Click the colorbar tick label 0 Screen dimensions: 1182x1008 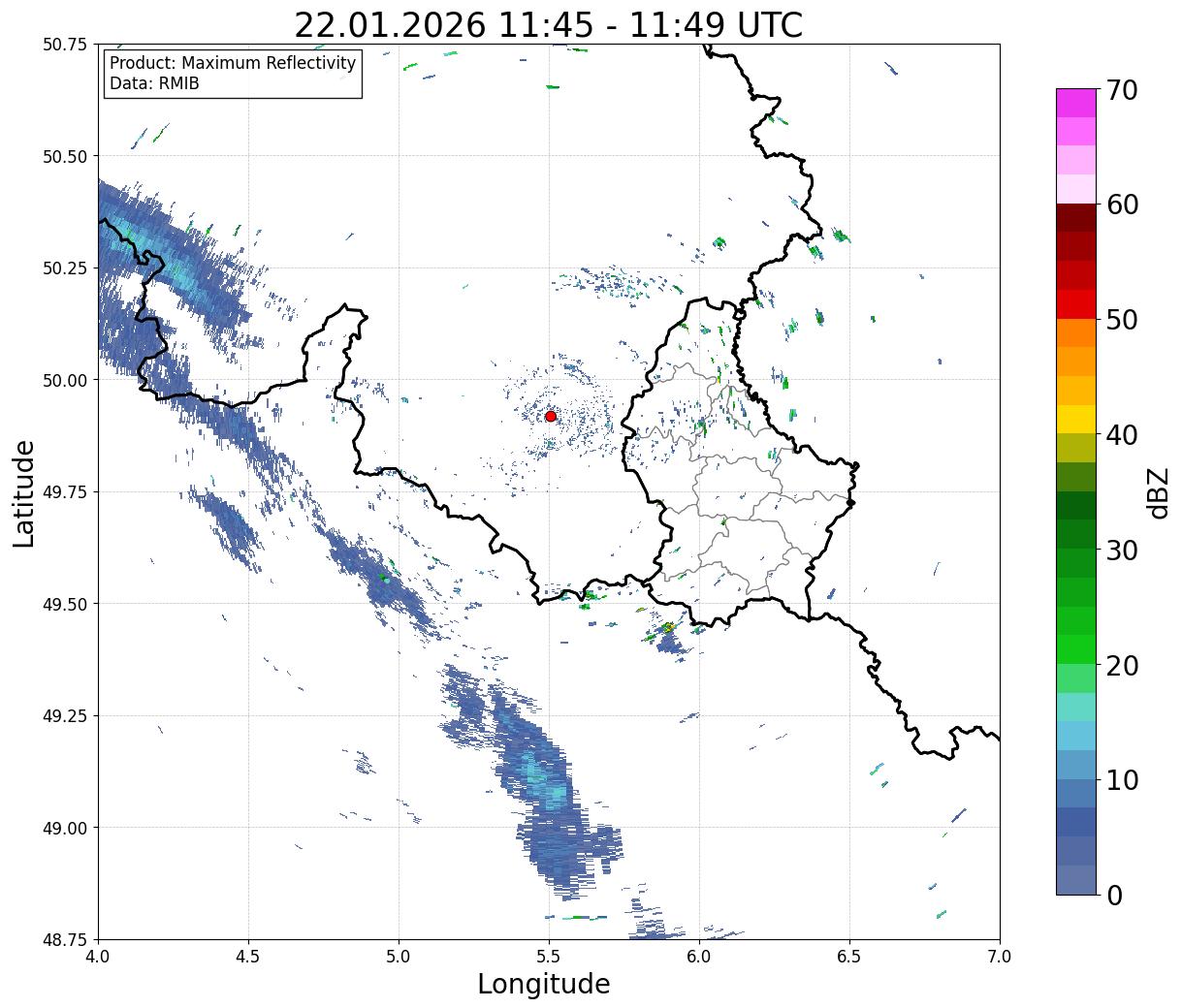click(x=1113, y=895)
